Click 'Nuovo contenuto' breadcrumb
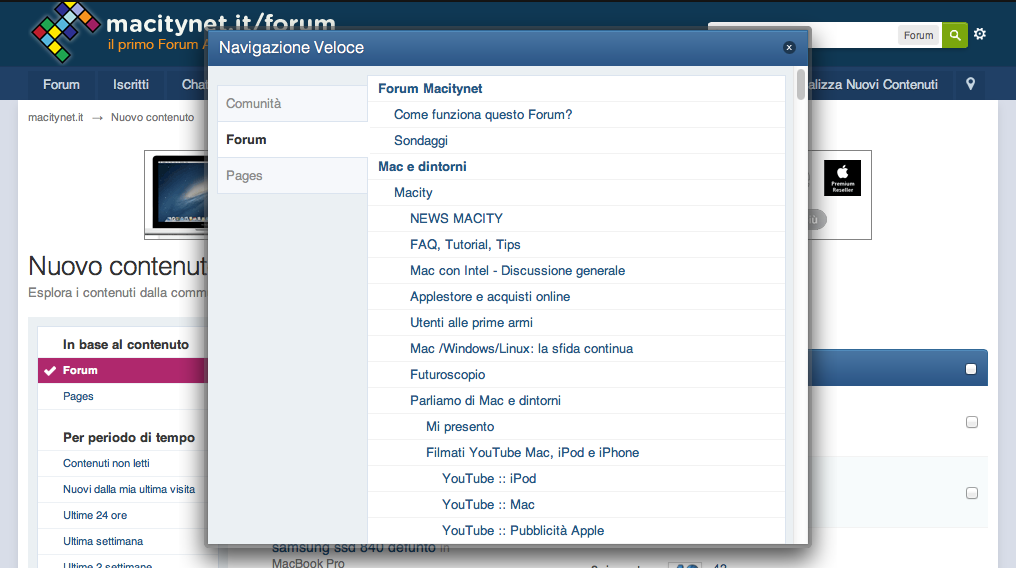The height and width of the screenshot is (568, 1016). pos(152,117)
